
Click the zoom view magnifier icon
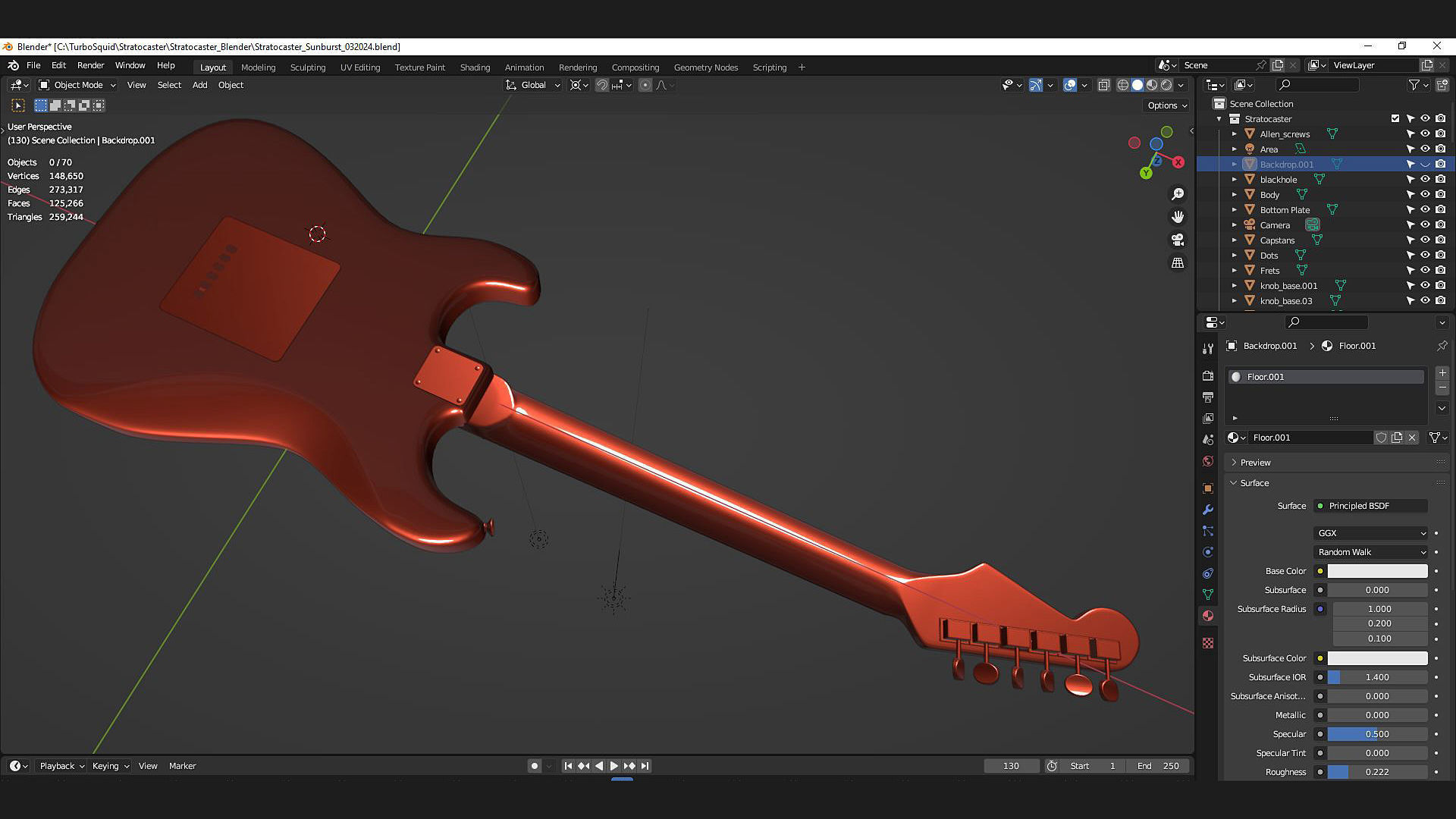point(1178,195)
